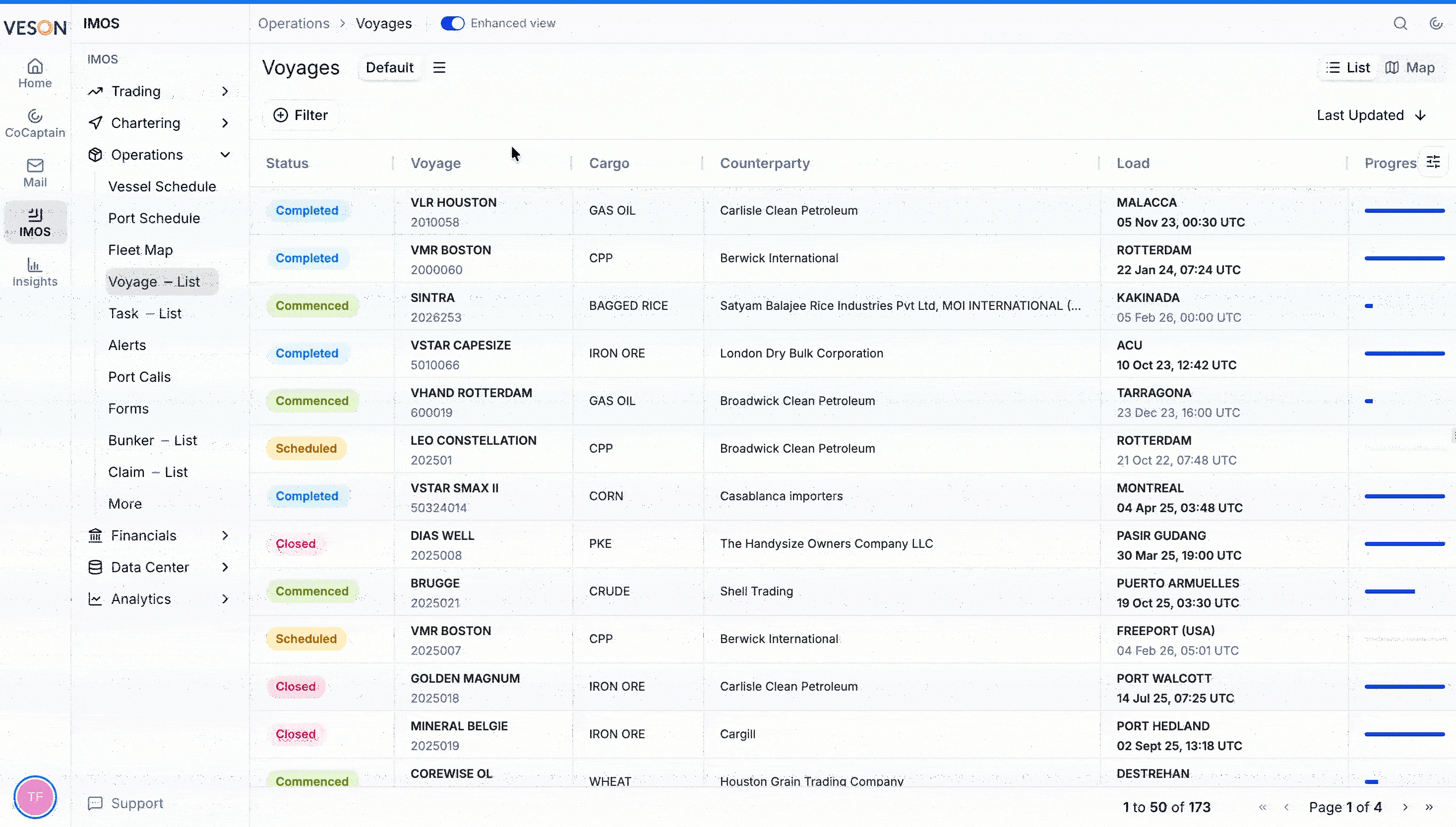Click the Filter button

point(301,116)
